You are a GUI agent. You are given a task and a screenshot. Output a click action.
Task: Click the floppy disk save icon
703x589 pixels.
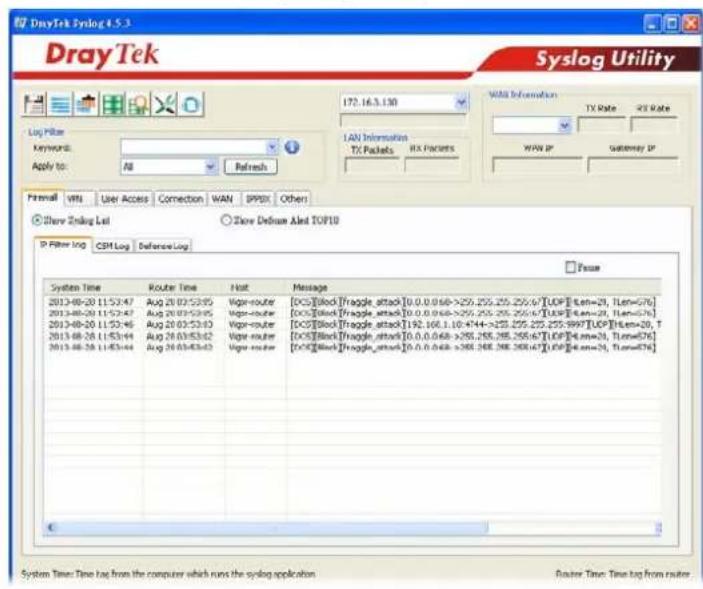(x=35, y=104)
